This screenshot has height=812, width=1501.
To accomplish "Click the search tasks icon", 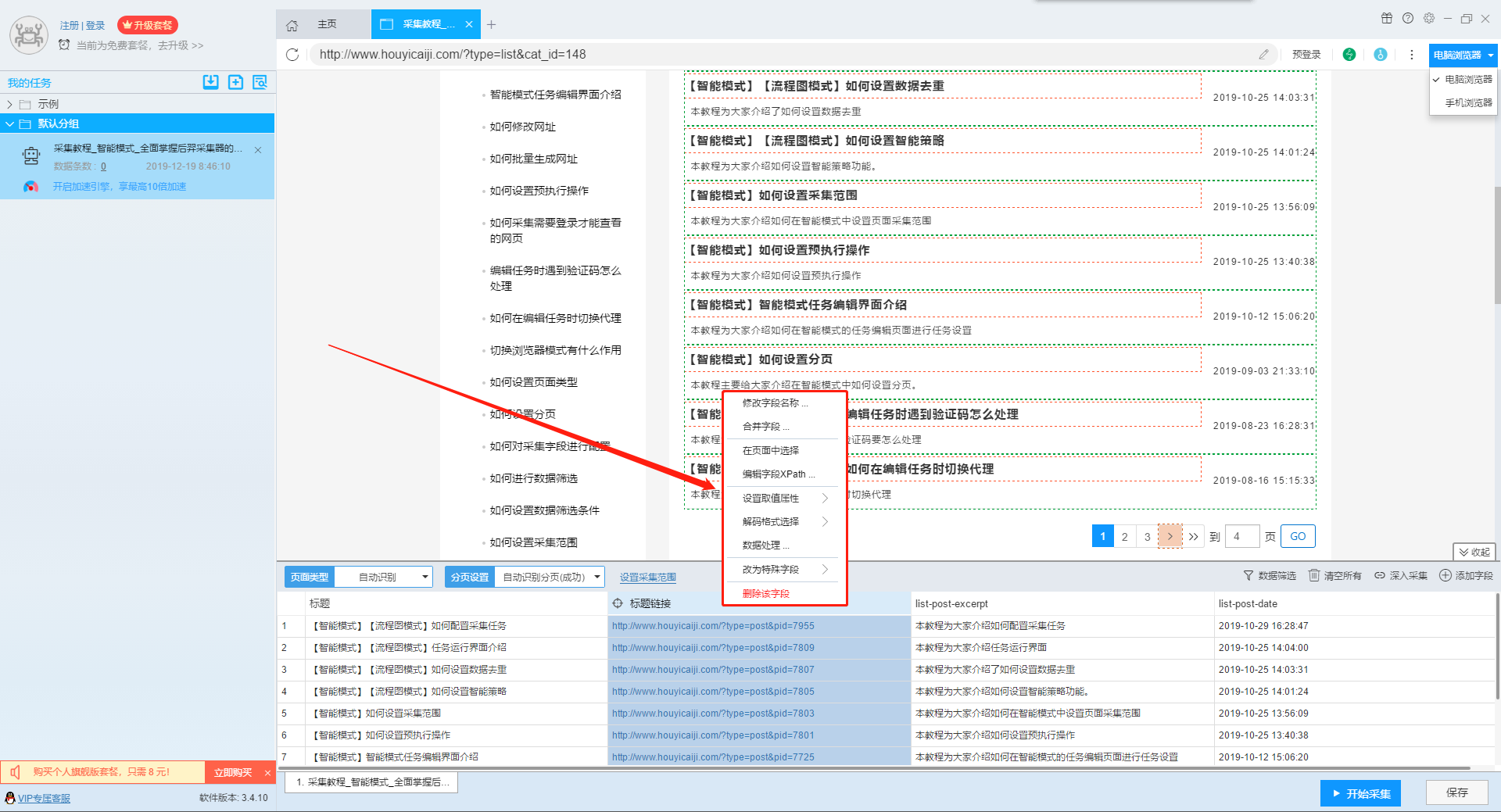I will tap(260, 82).
